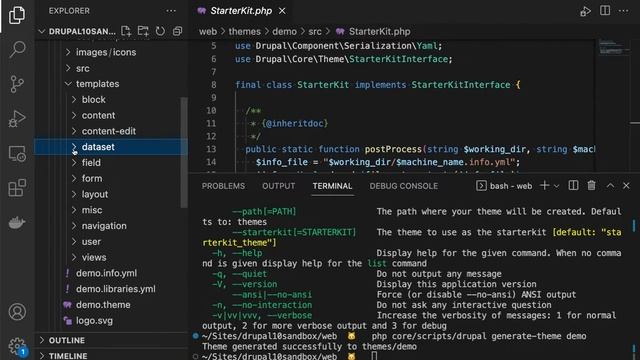The height and width of the screenshot is (360, 640).
Task: Expand the navigation folder
Action: tap(104, 226)
